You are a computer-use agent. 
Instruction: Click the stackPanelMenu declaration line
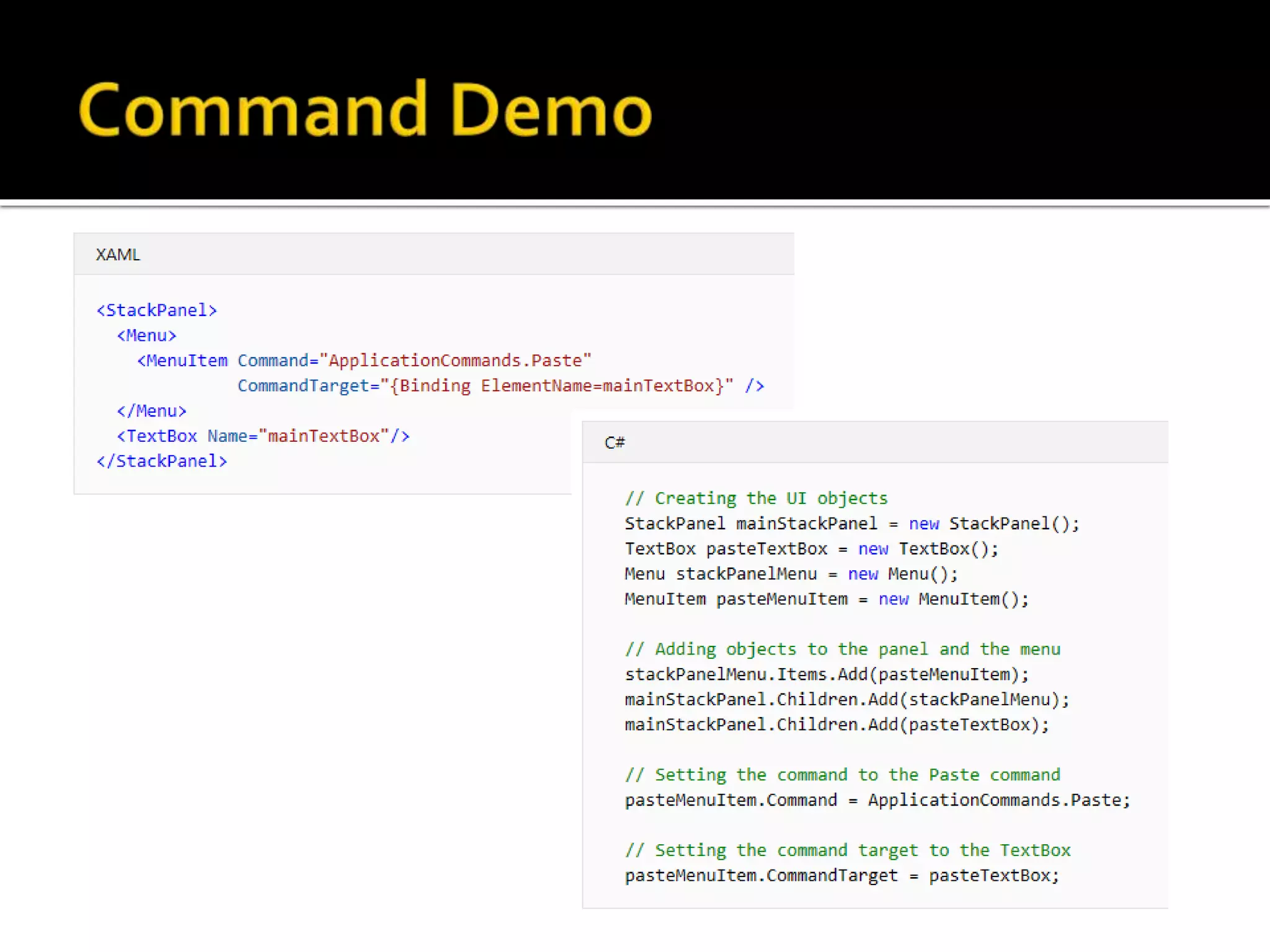point(791,574)
